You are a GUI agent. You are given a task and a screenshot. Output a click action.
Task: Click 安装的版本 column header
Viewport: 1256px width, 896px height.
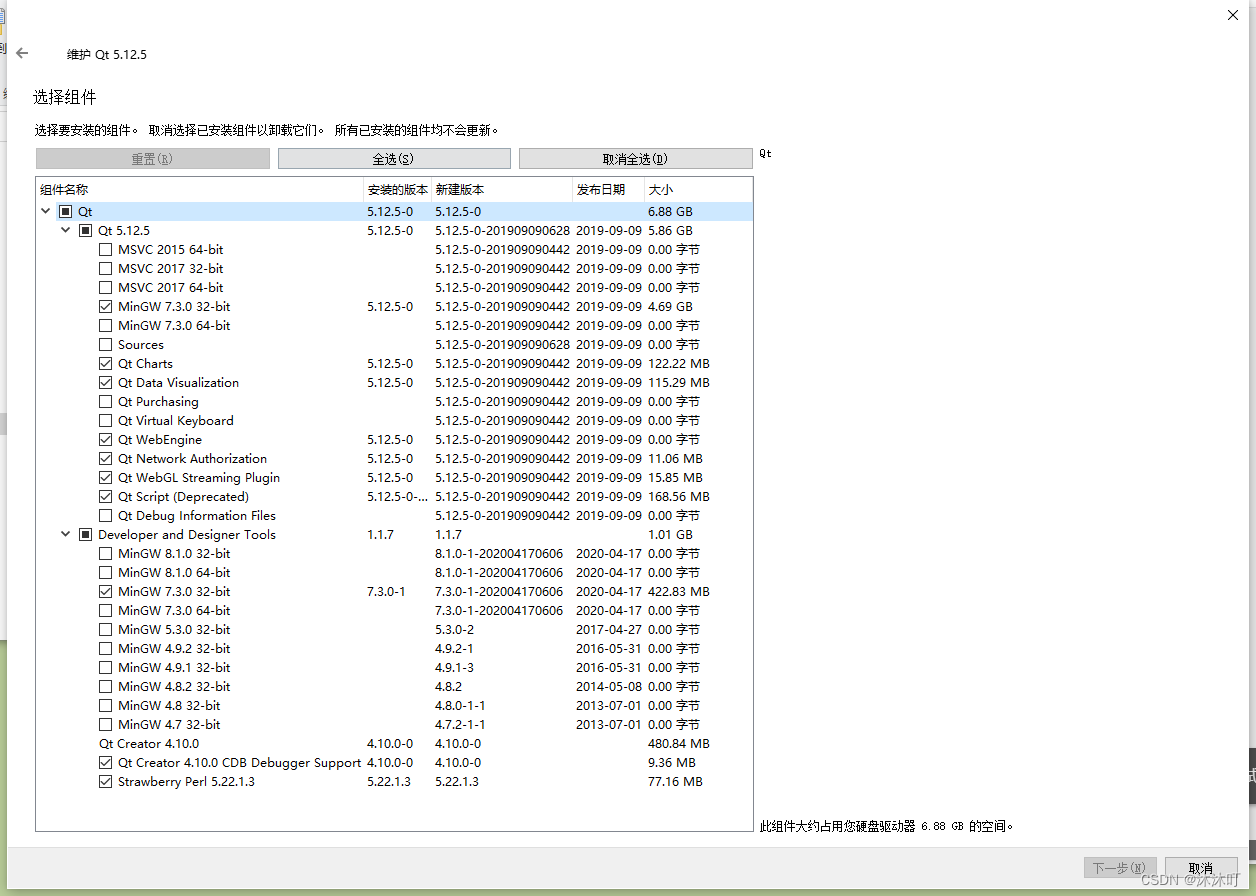click(x=397, y=190)
